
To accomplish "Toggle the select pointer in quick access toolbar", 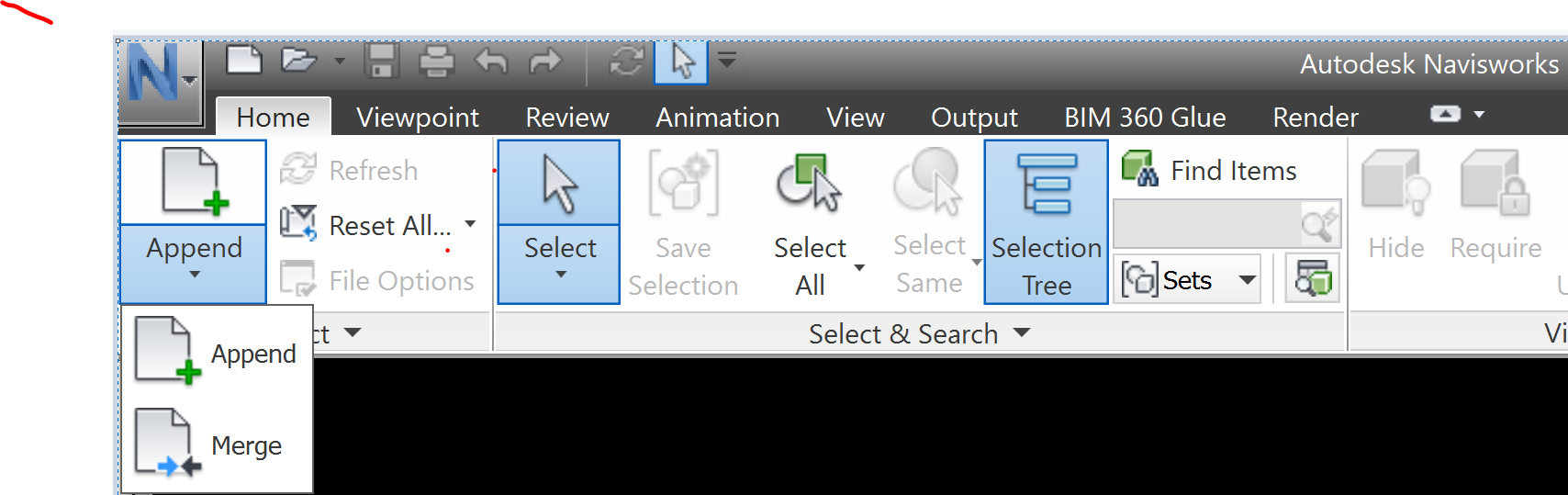I will 681,62.
